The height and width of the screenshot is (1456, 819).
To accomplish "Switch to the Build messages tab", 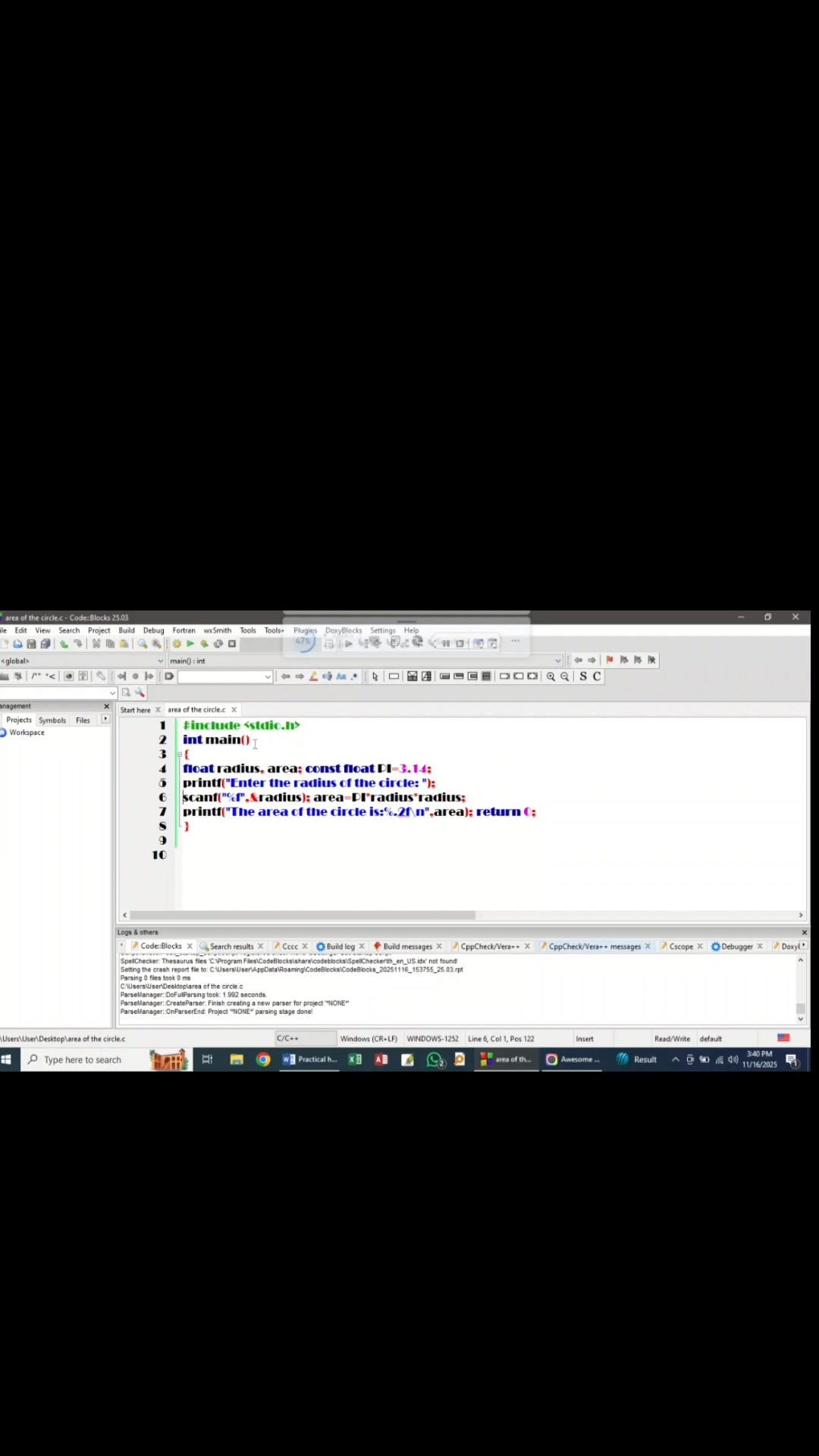I will click(407, 946).
